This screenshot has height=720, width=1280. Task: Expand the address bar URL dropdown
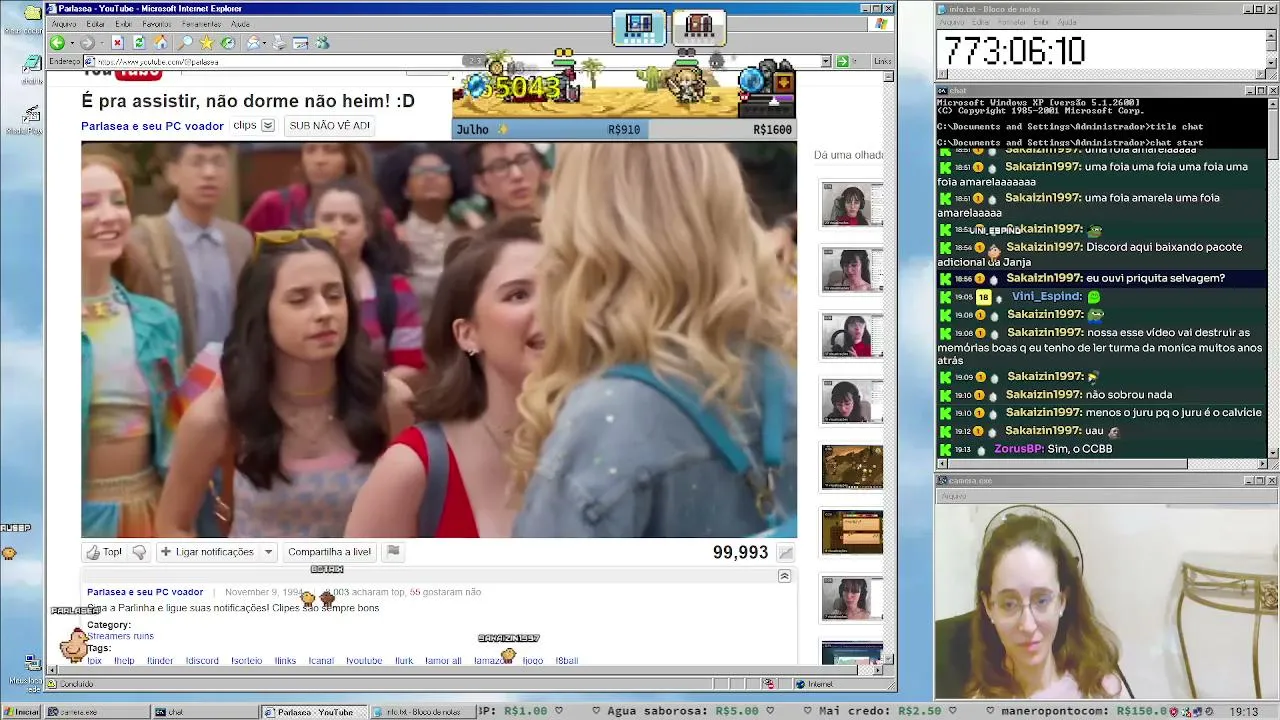tap(826, 61)
